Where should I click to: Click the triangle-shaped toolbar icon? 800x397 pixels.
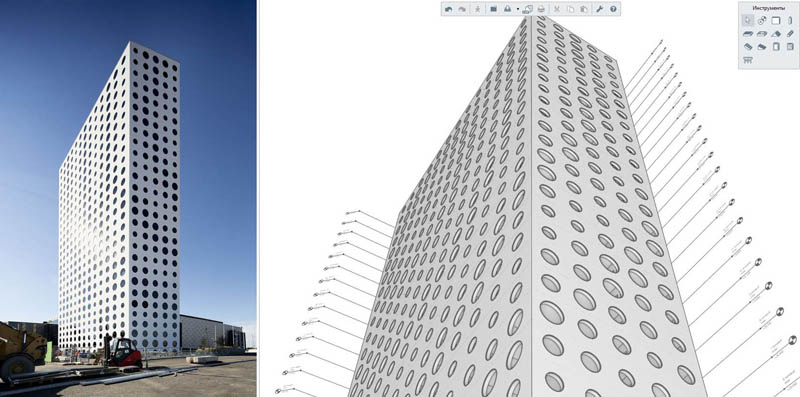coord(508,9)
